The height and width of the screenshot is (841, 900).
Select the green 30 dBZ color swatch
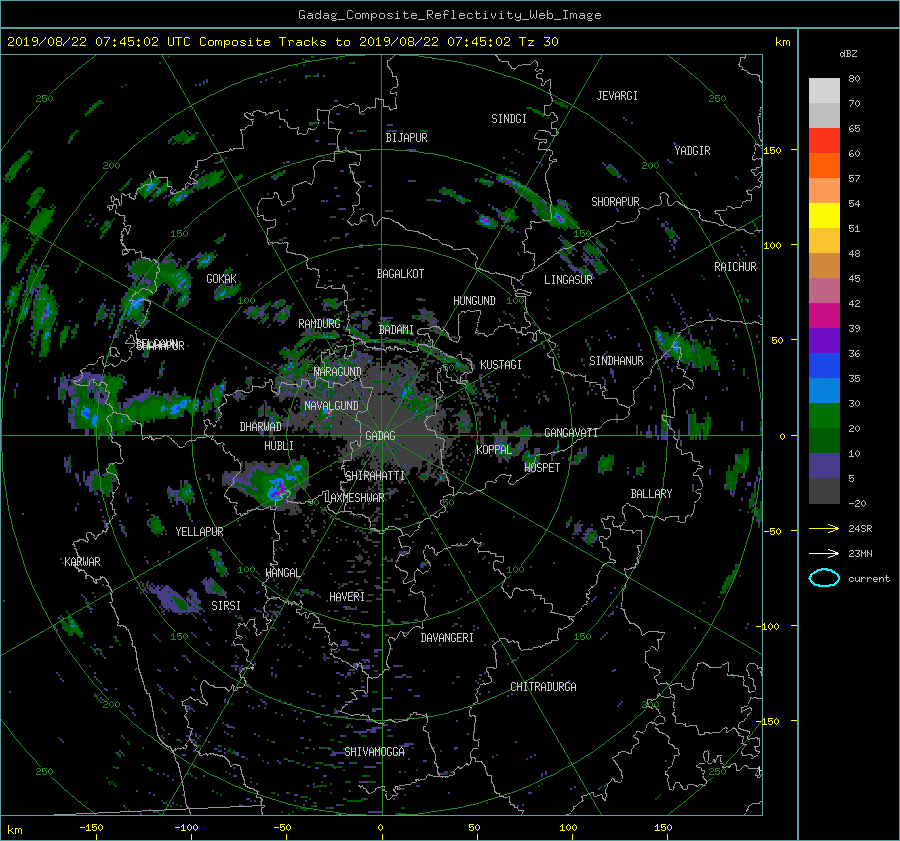coord(824,416)
